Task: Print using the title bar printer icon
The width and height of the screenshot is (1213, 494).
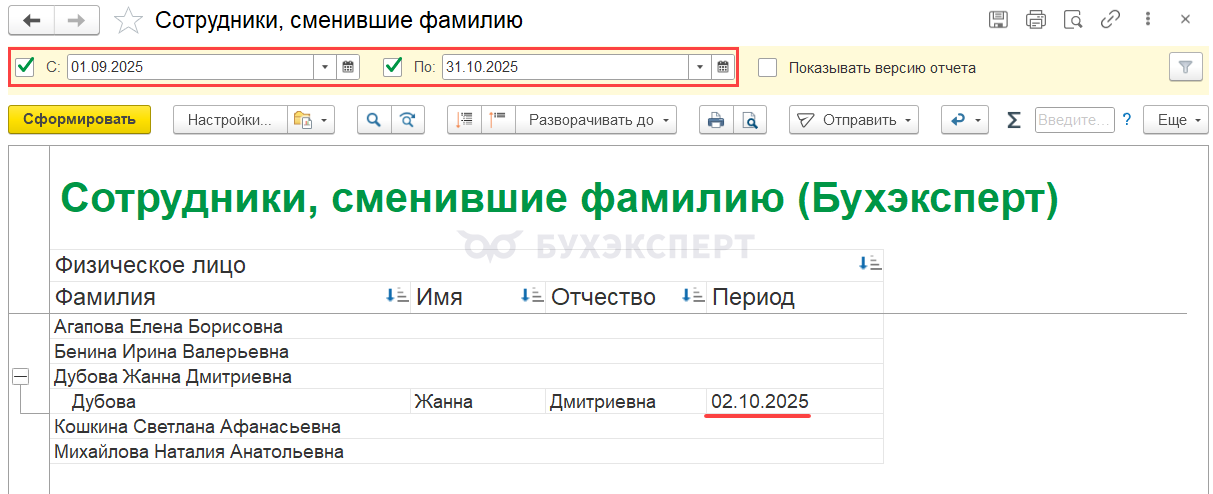Action: tap(1035, 20)
